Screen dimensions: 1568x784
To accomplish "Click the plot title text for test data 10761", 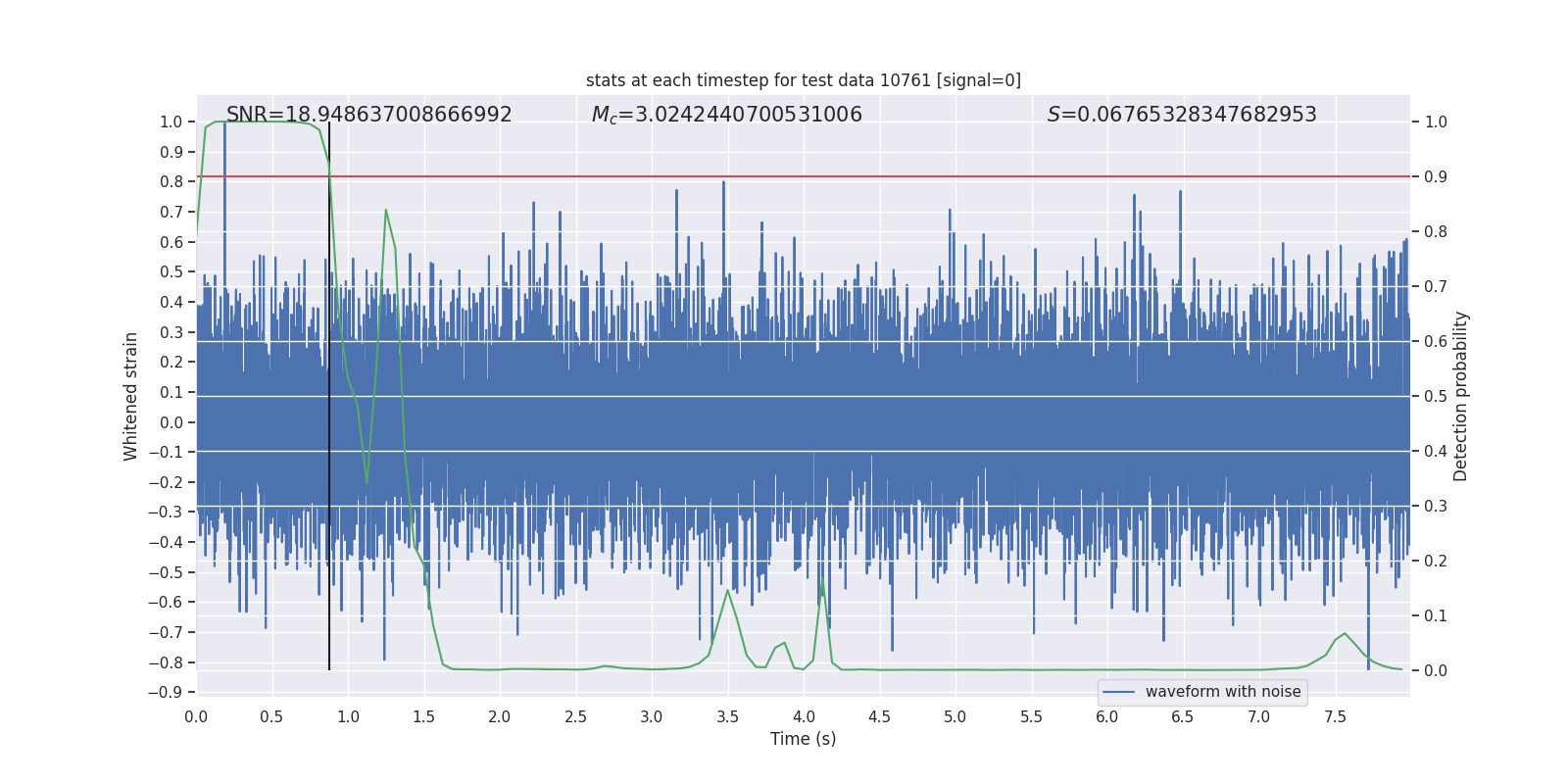I will coord(803,80).
